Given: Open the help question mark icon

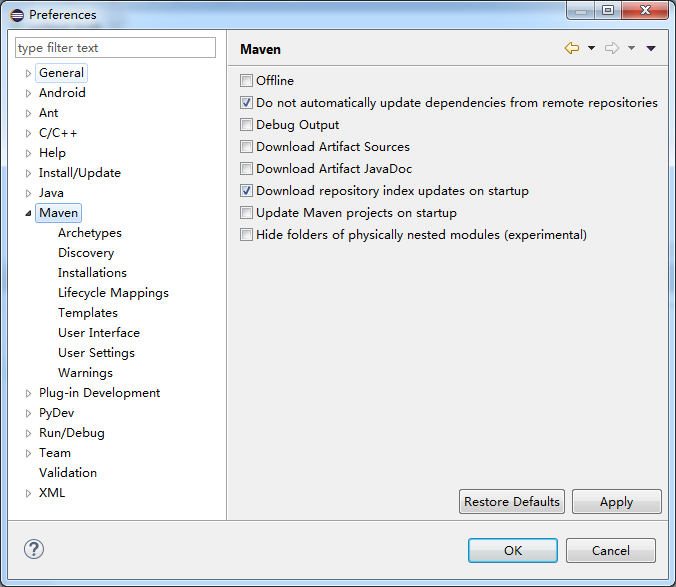Looking at the screenshot, I should tap(34, 549).
